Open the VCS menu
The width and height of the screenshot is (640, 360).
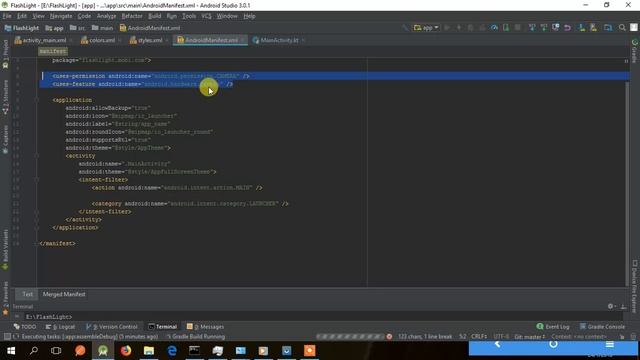click(x=207, y=16)
